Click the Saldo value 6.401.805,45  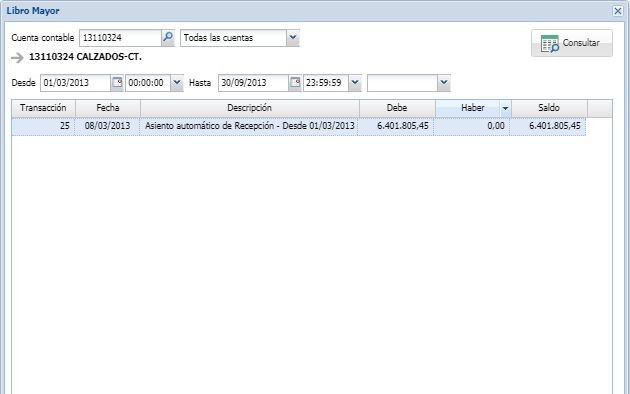(554, 126)
